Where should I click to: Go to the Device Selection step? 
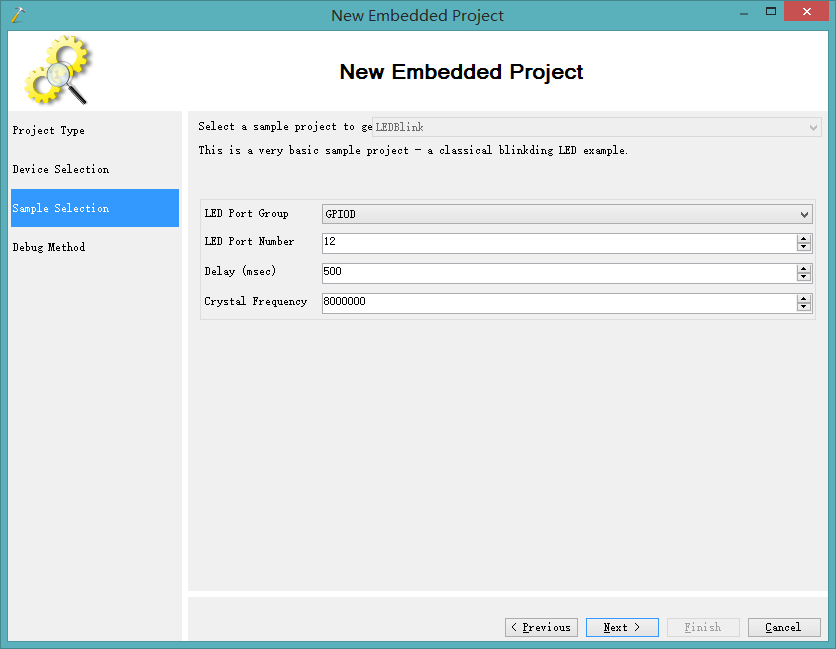point(60,170)
